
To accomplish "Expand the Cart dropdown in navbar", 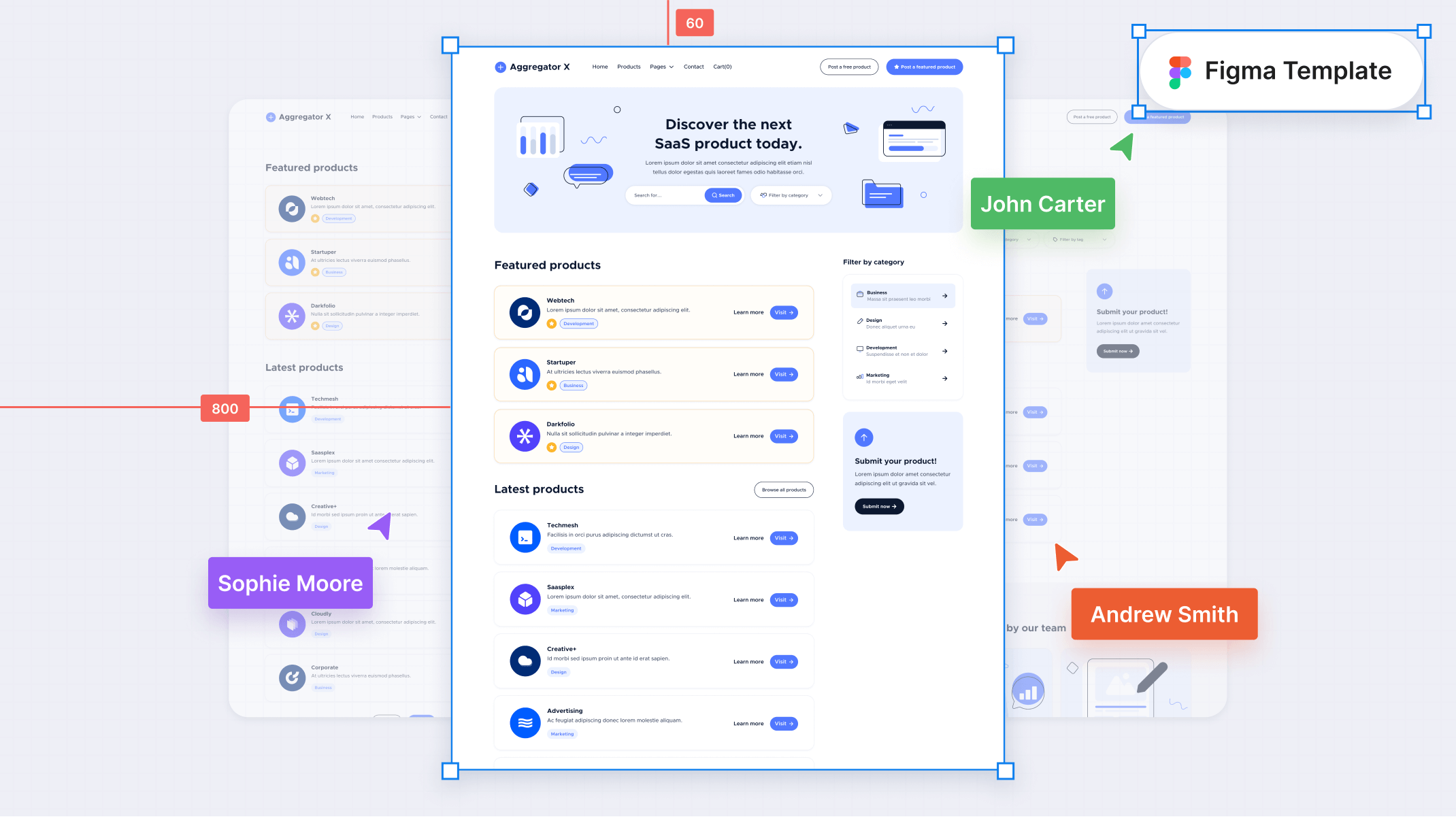I will click(723, 66).
